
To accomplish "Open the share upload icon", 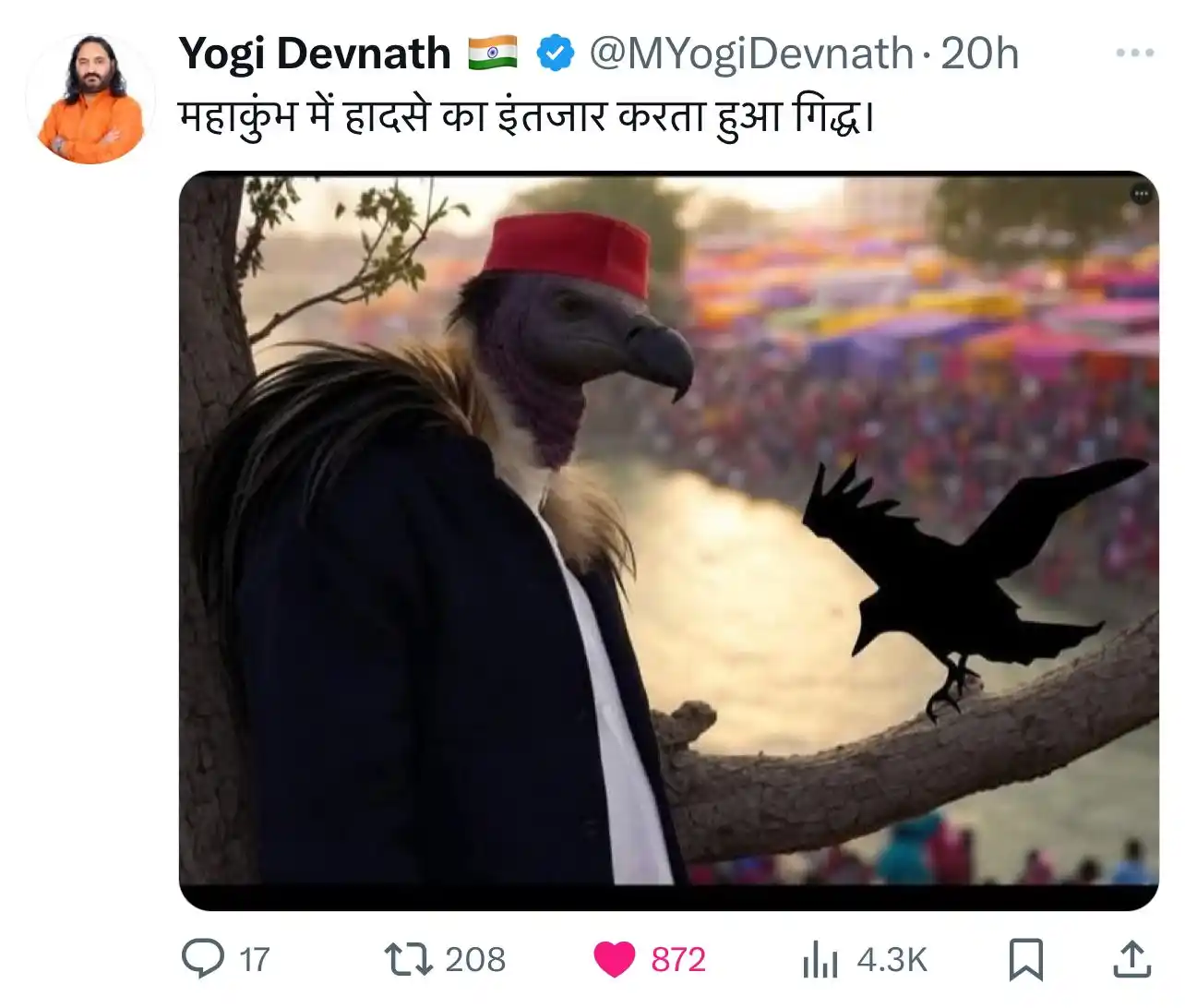I will coord(1131,959).
